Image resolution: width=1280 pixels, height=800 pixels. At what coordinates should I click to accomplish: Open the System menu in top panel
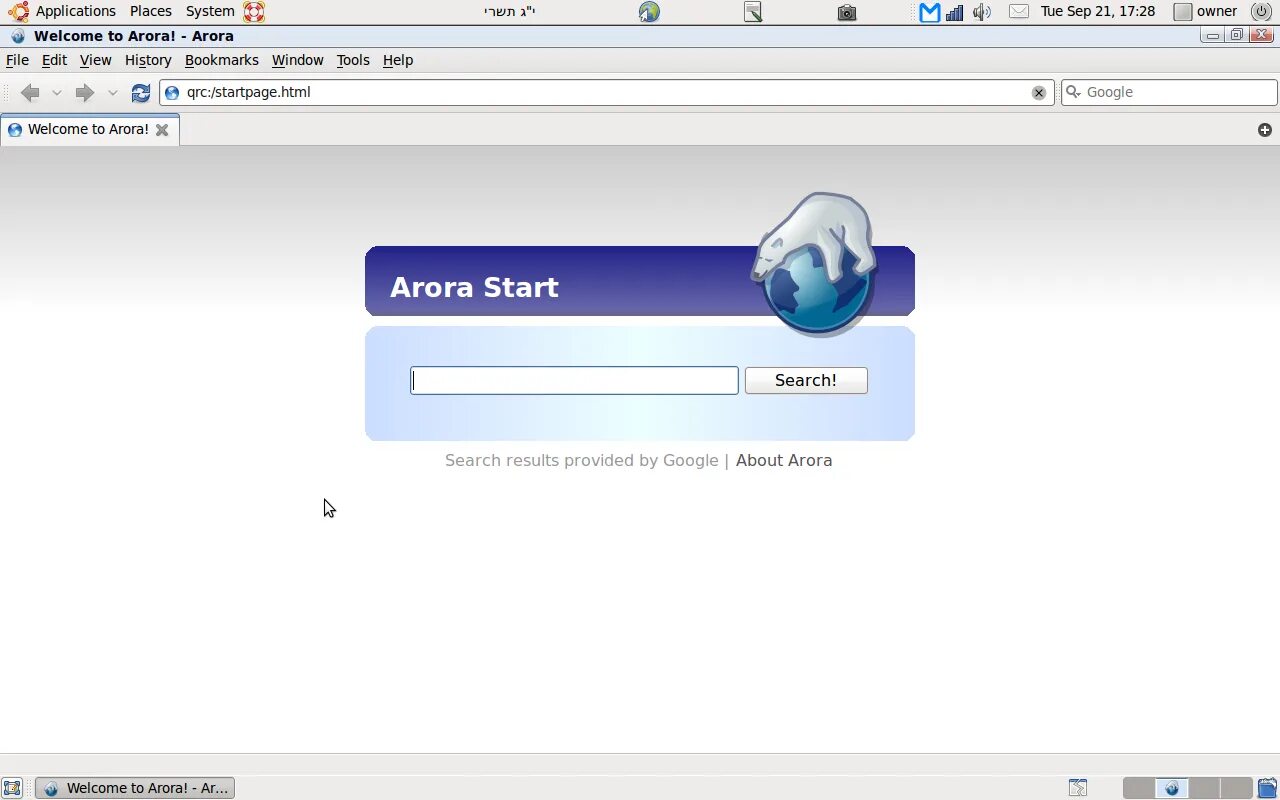[210, 11]
